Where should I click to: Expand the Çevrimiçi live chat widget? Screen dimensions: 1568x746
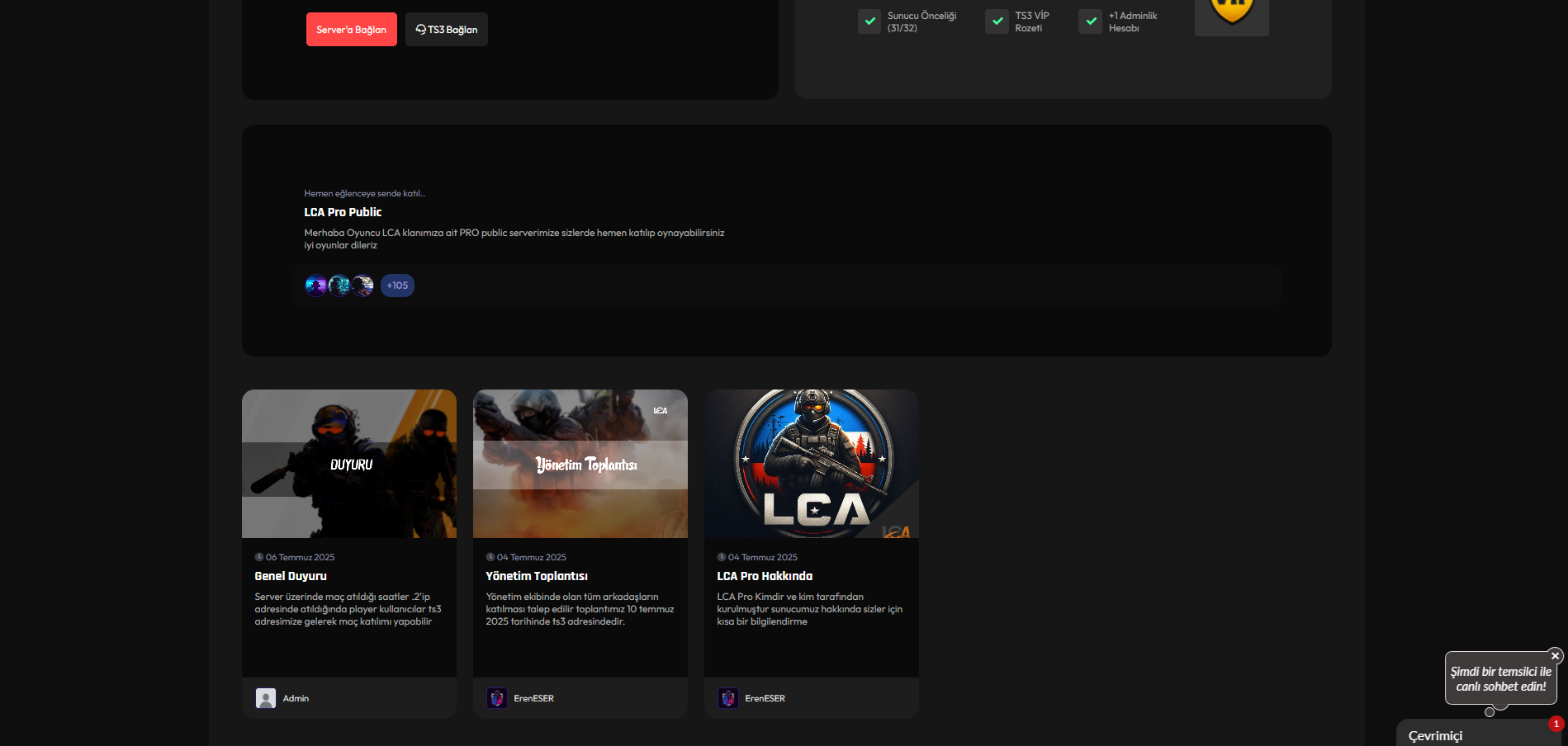coord(1478,734)
